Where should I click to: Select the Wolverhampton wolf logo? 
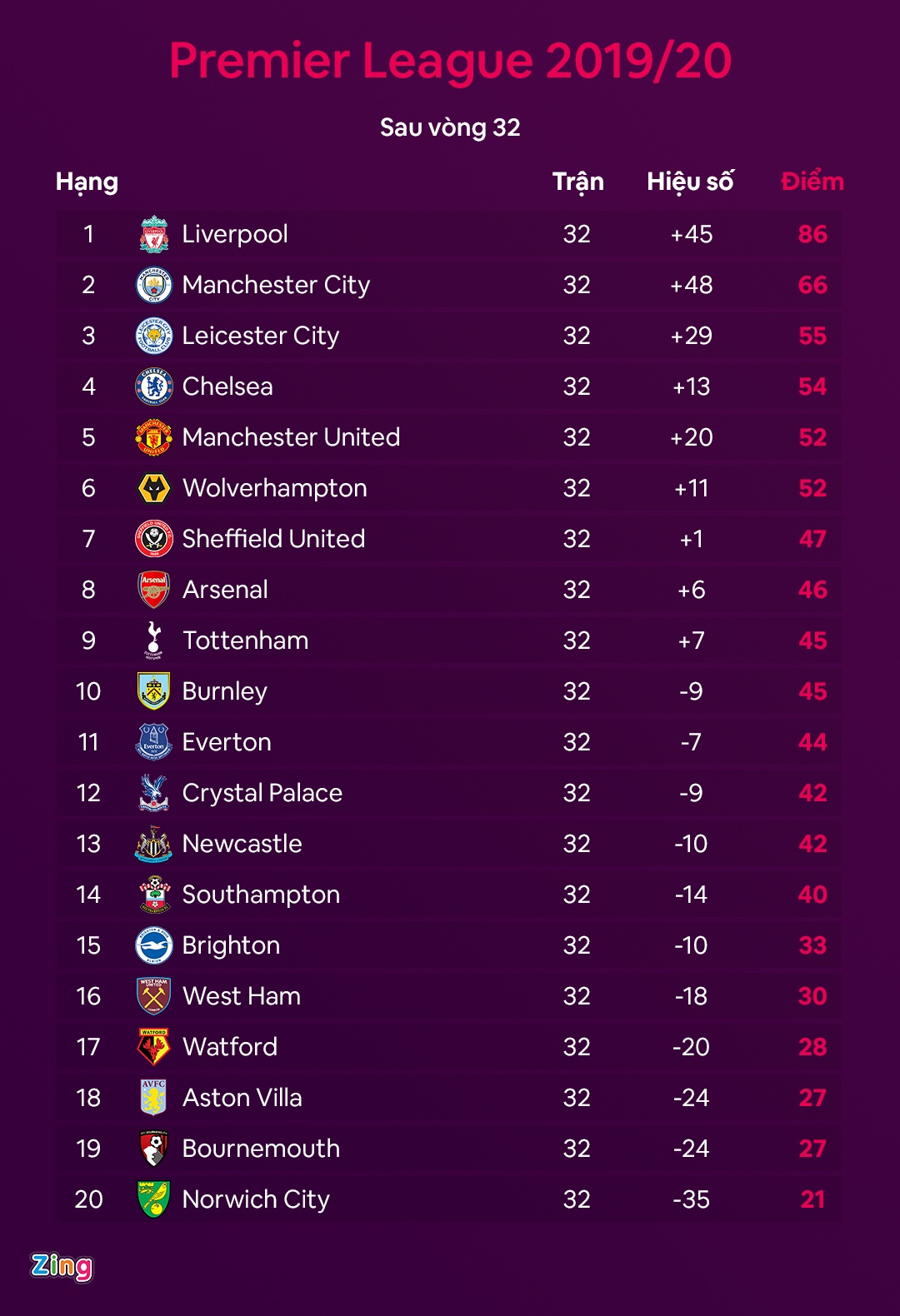coord(154,488)
